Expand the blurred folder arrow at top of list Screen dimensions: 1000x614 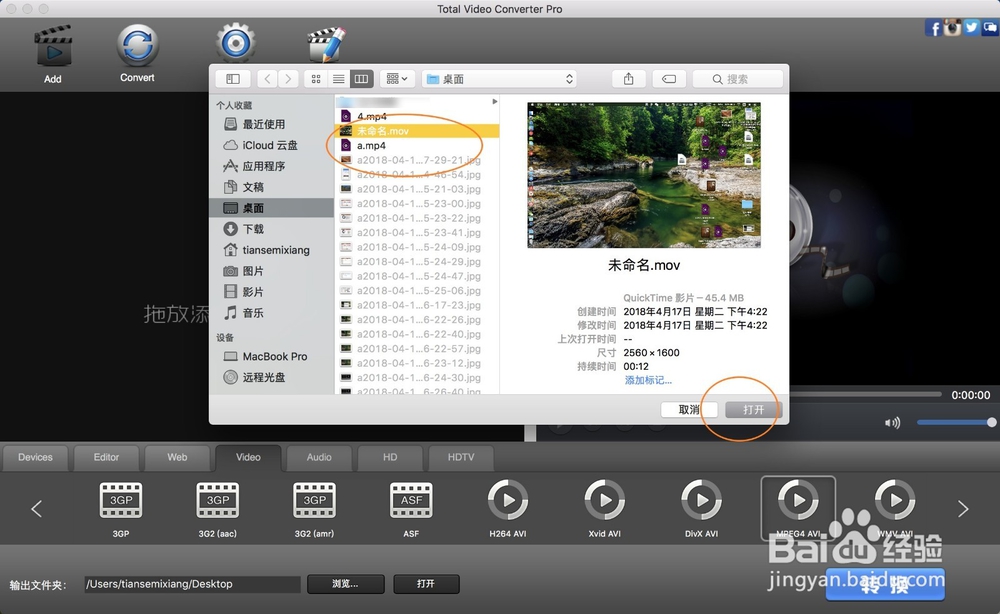(x=495, y=101)
